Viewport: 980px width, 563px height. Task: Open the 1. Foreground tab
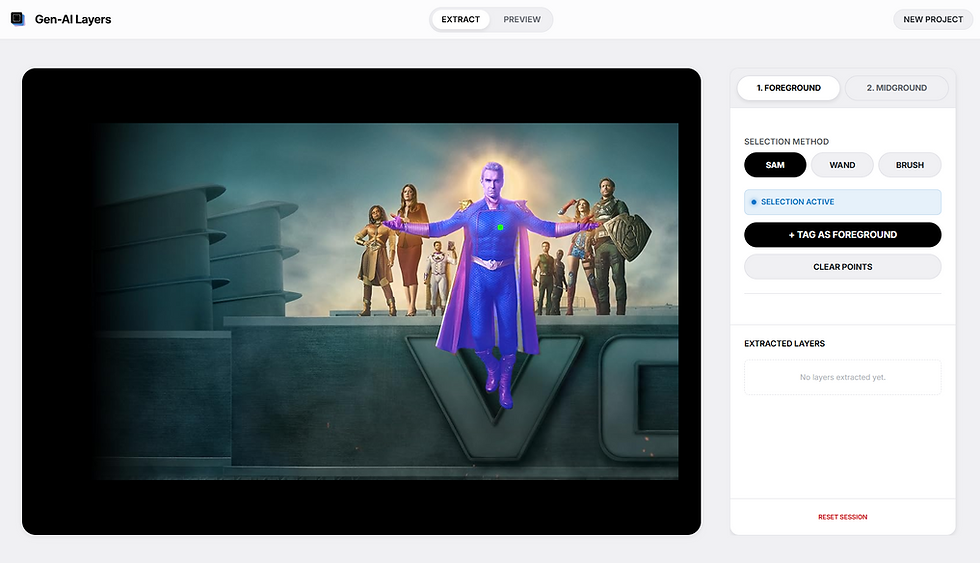[788, 88]
